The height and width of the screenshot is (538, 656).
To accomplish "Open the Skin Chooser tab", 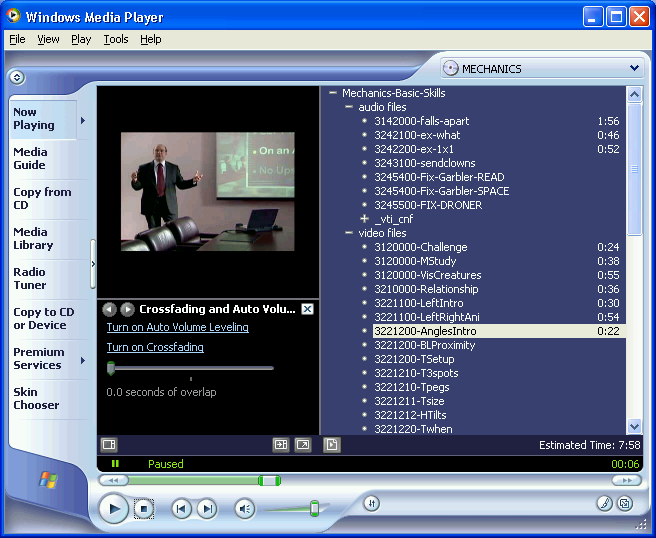I will [x=36, y=399].
